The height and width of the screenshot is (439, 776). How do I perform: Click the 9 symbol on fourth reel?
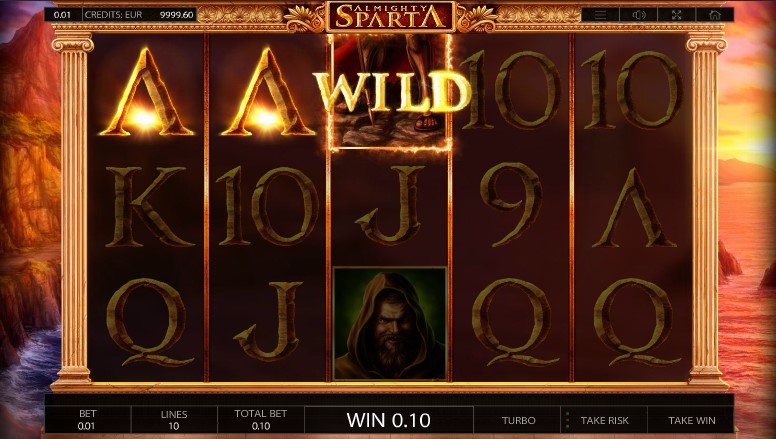pos(511,205)
